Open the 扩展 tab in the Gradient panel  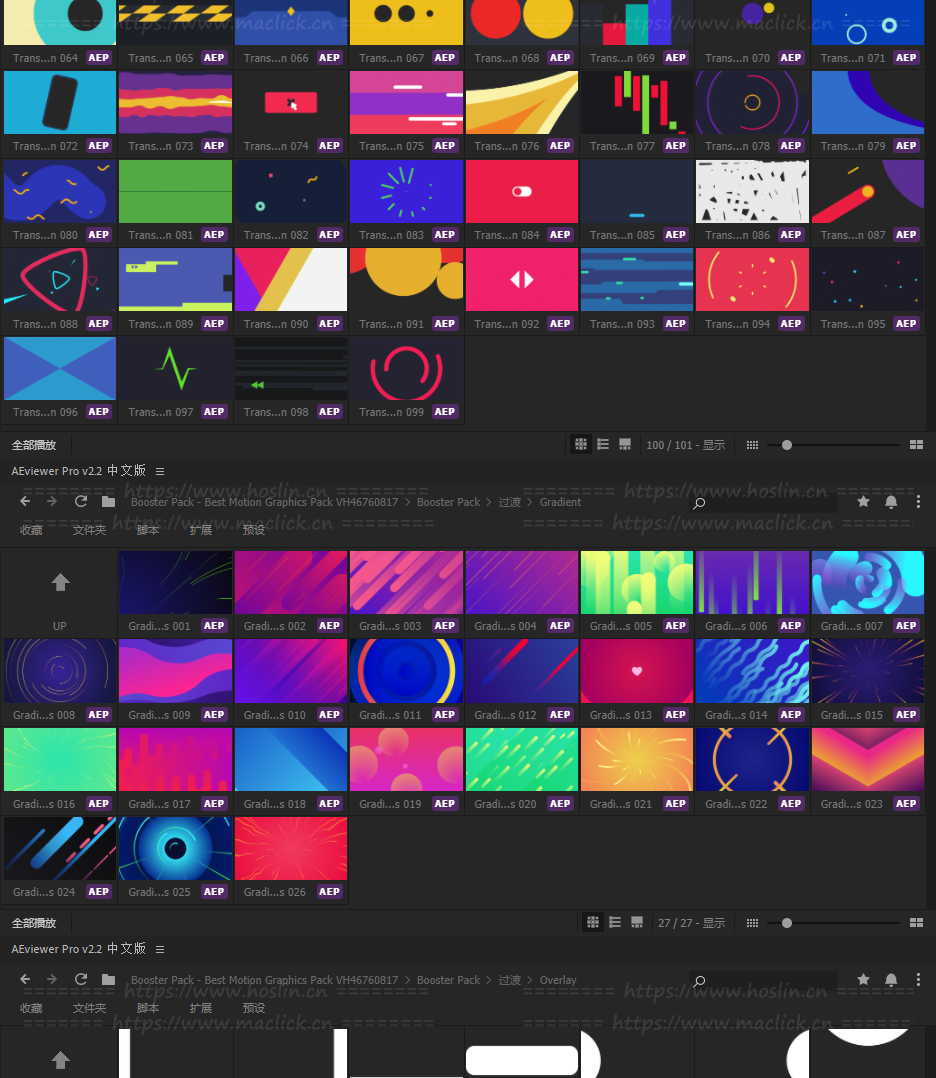pos(201,530)
